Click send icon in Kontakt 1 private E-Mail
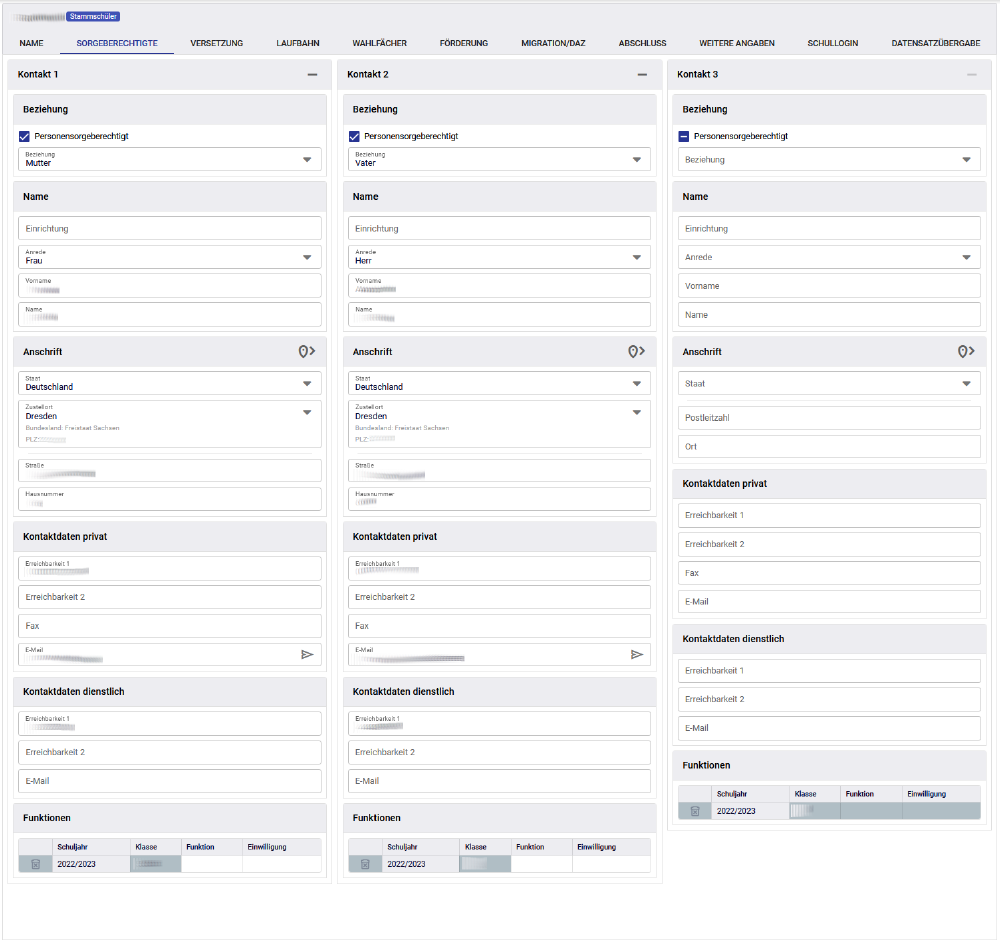The image size is (1000, 943). (x=307, y=654)
